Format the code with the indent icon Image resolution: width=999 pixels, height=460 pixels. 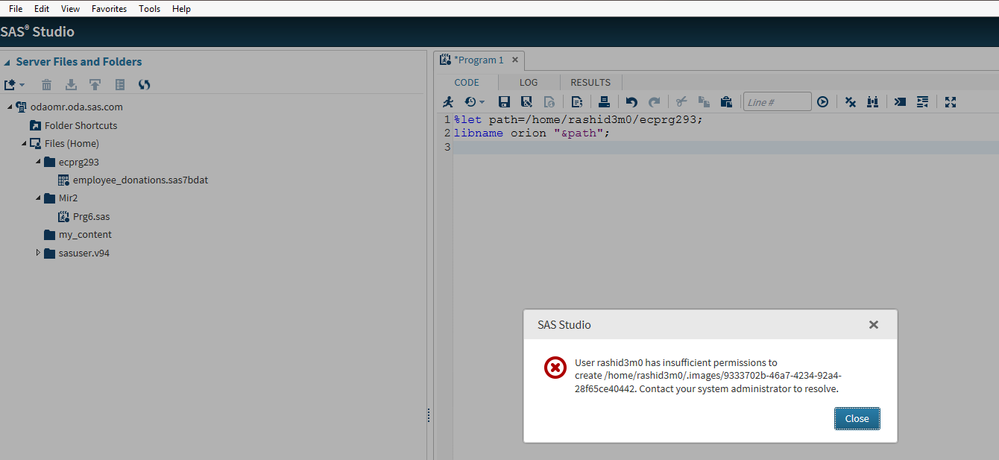pos(922,101)
